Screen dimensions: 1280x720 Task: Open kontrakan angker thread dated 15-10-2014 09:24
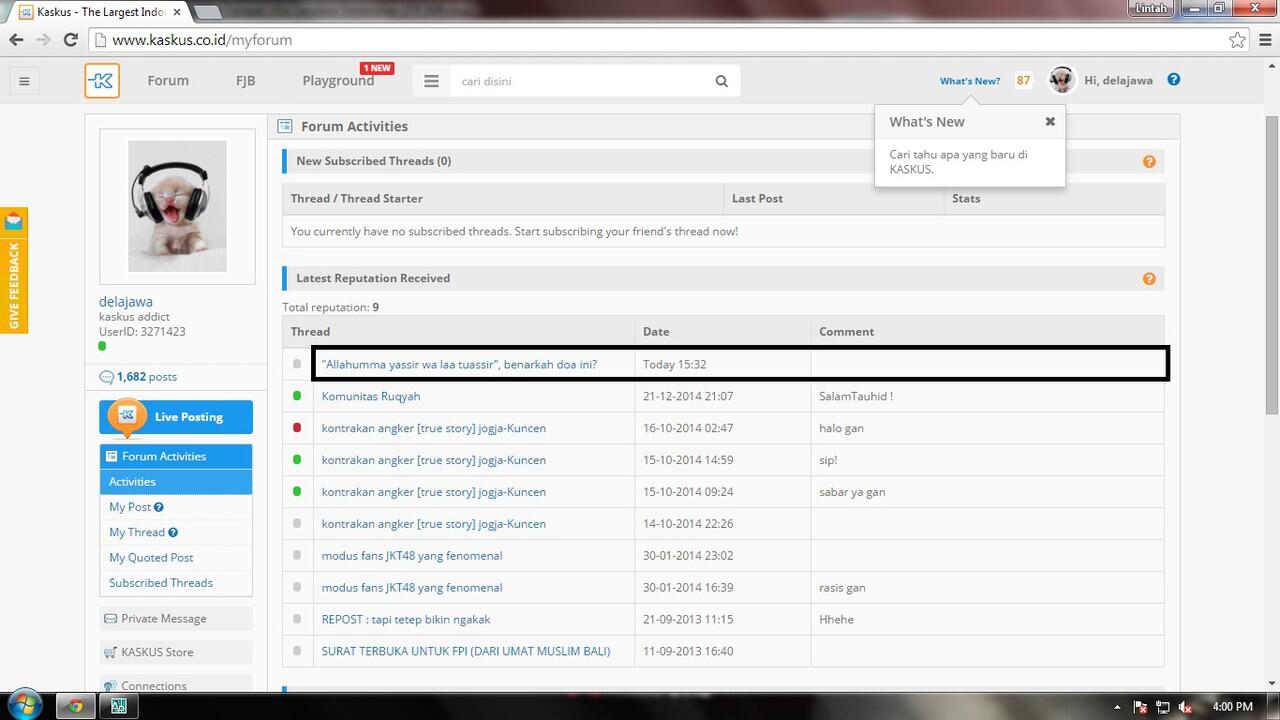click(434, 492)
